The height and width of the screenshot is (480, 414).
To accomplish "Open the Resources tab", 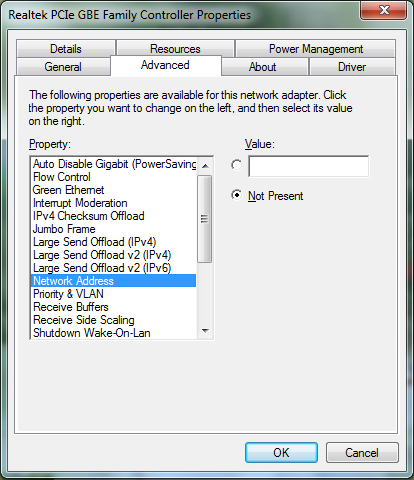I will point(175,49).
